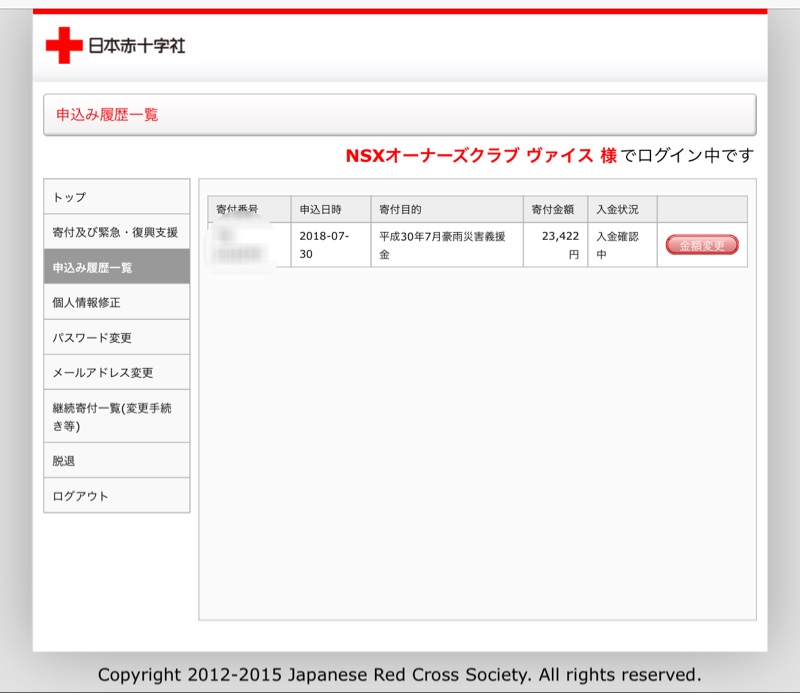Click the 申込み履歴一覧 page heading
Screen dimensions: 800x693
click(107, 114)
